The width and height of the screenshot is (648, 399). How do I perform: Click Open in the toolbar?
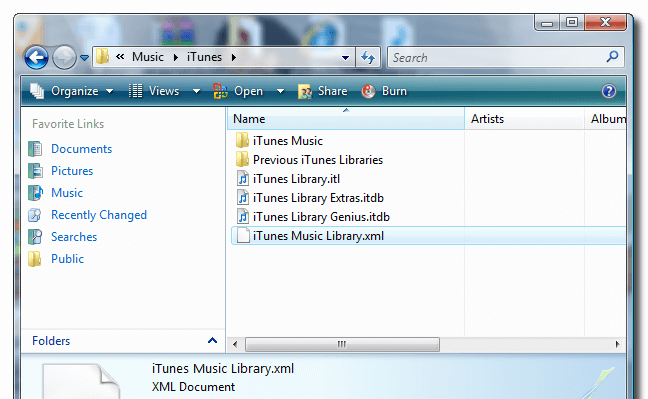click(248, 91)
